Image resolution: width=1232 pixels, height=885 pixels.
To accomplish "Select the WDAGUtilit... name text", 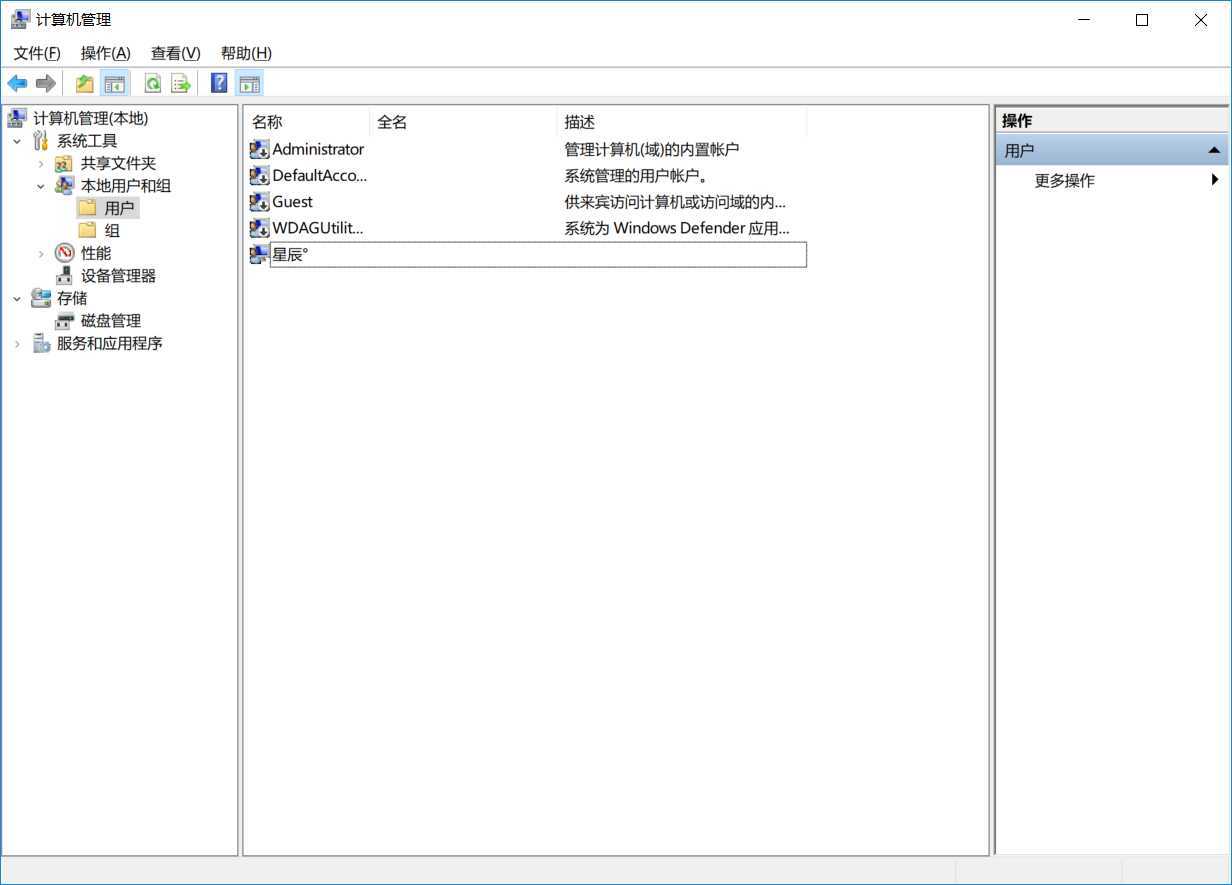I will point(317,227).
